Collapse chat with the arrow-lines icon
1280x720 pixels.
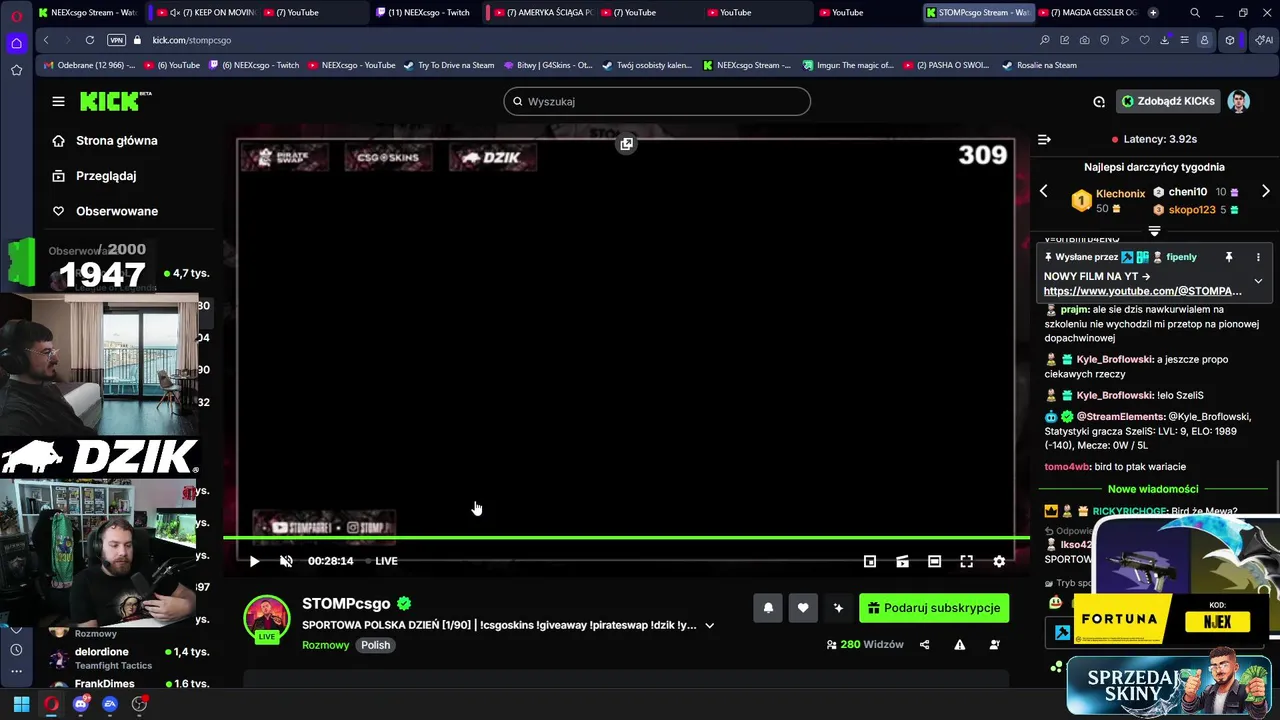(1044, 139)
